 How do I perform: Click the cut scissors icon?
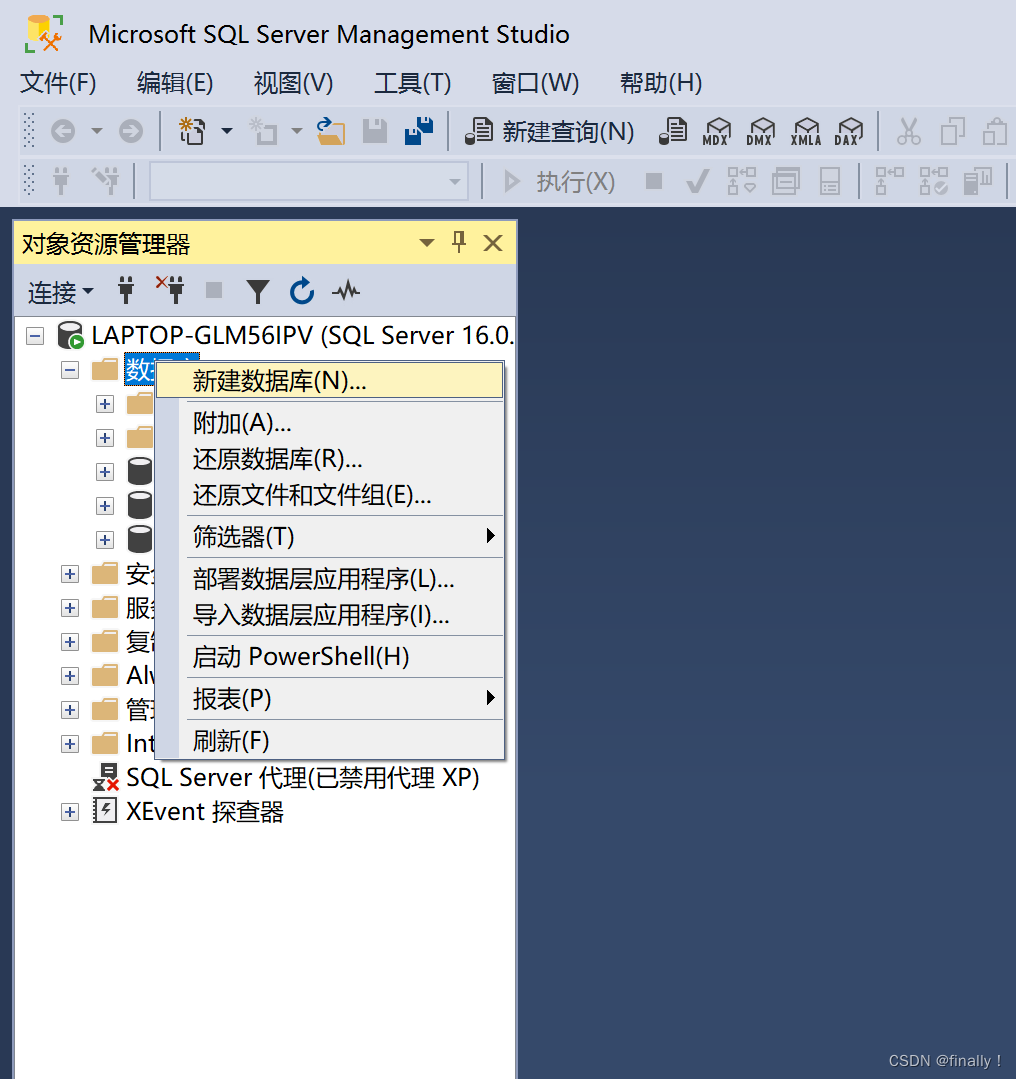(x=909, y=131)
